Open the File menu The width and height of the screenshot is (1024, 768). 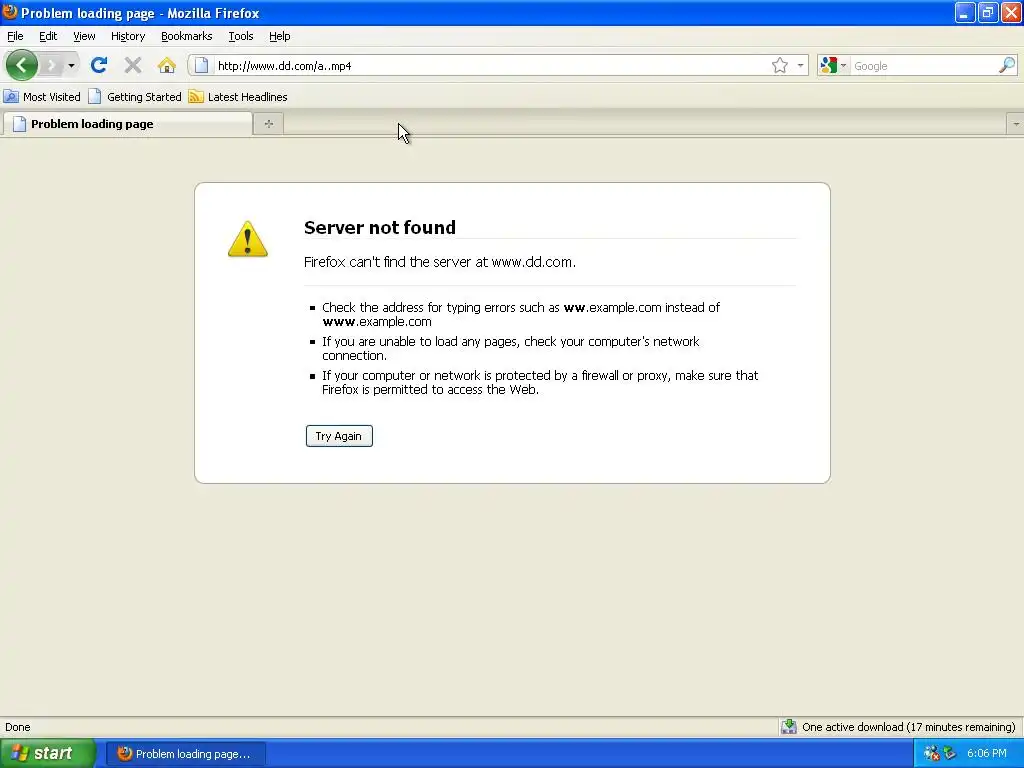coord(15,36)
